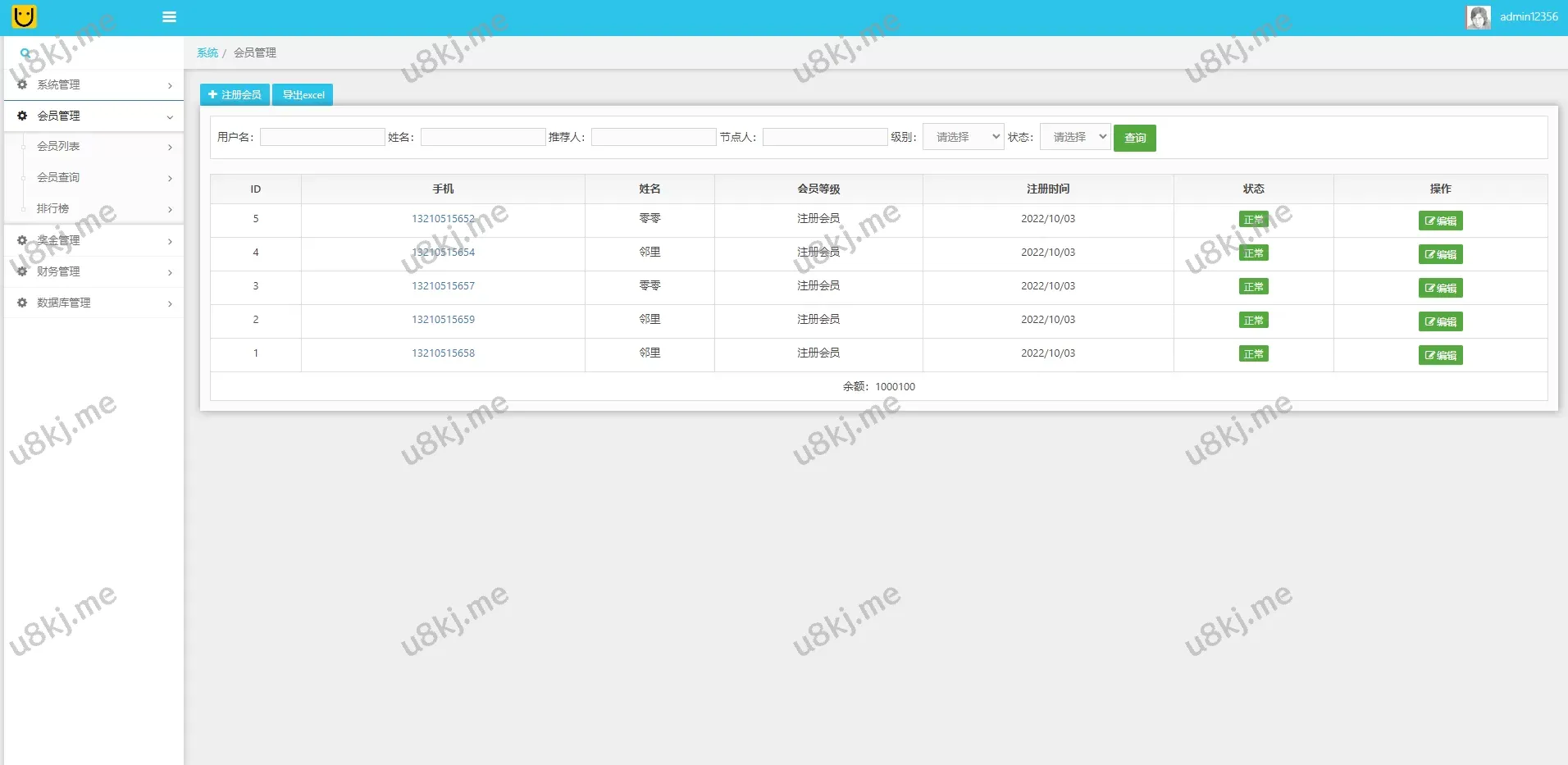
Task: Open the 级别 level dropdown
Action: pos(963,137)
